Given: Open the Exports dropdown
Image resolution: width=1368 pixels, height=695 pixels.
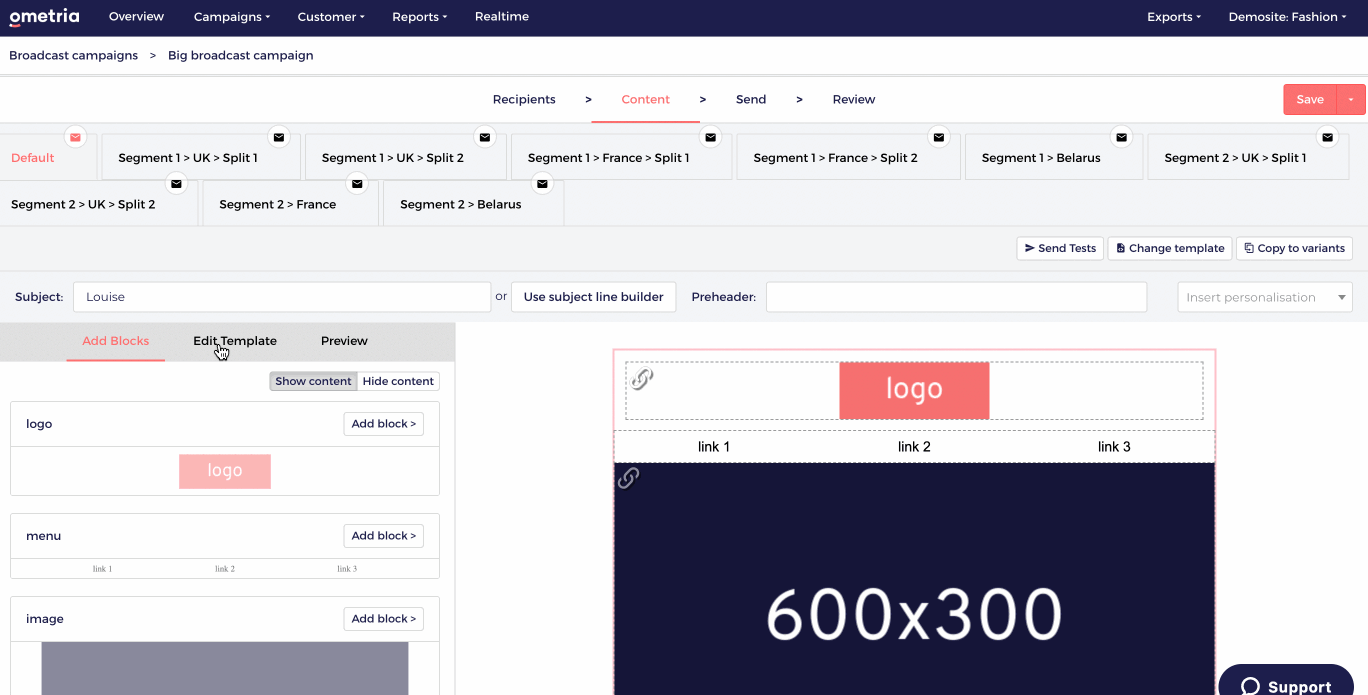Looking at the screenshot, I should tap(1174, 17).
